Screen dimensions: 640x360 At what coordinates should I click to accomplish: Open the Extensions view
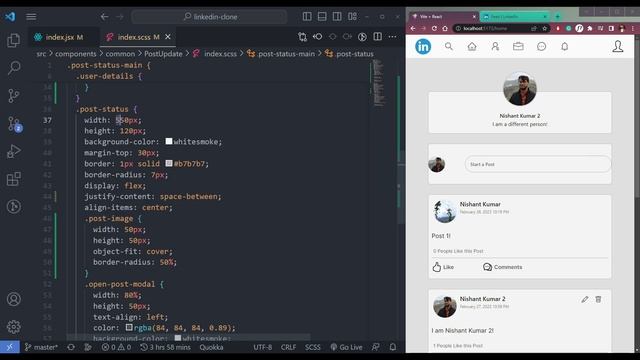point(13,179)
